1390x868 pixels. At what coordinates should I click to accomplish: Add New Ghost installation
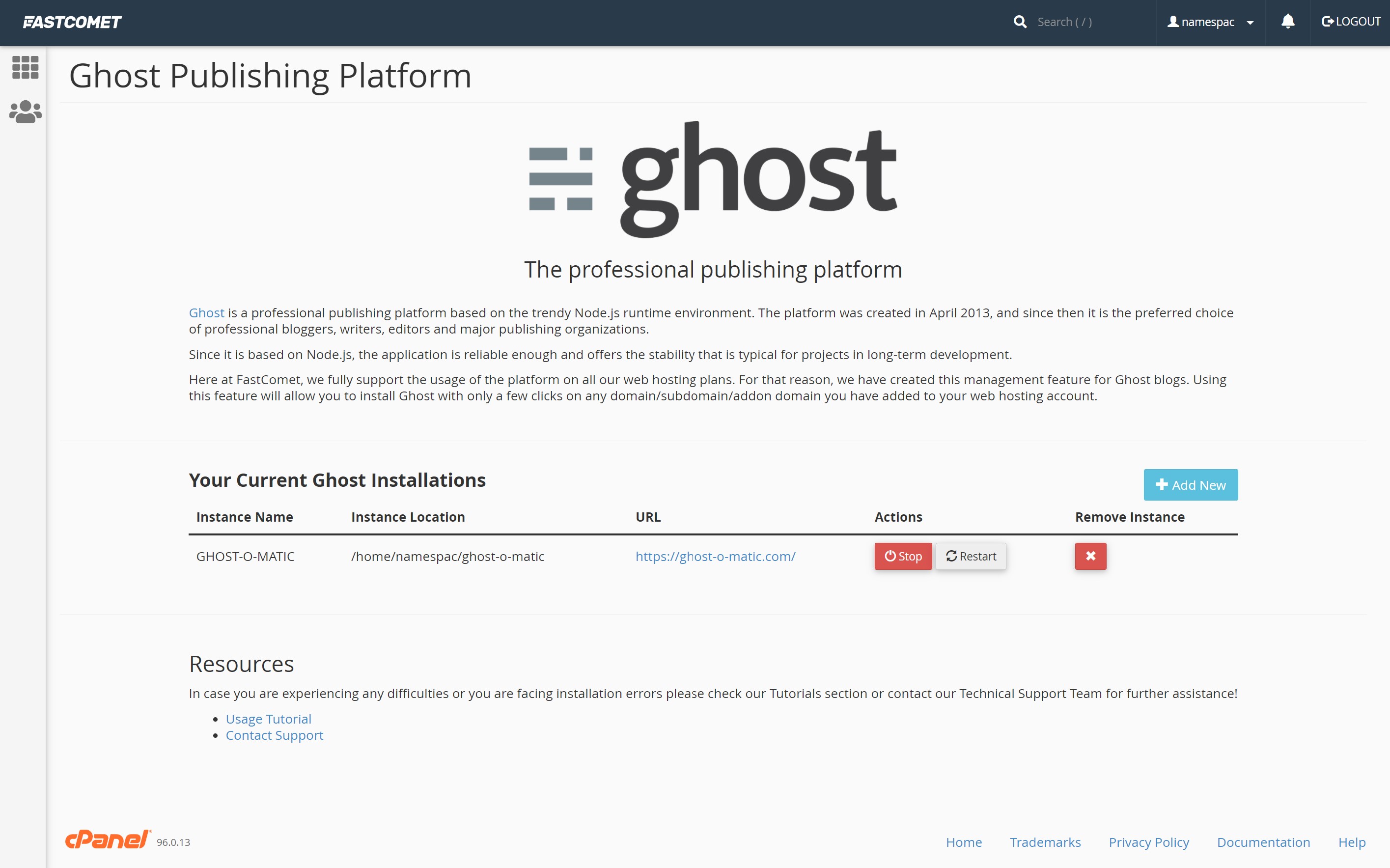(x=1190, y=484)
